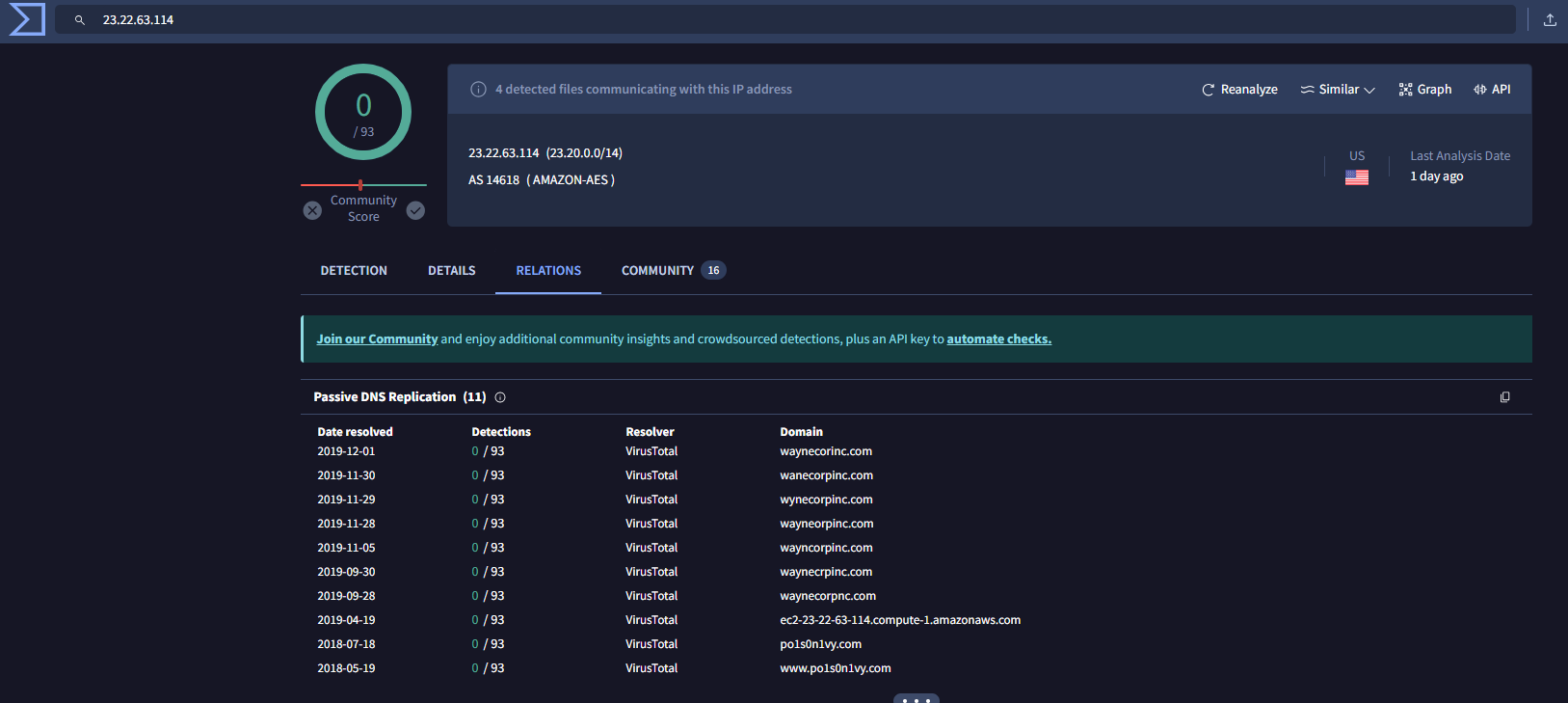Open the VirusTotal home logo

[x=27, y=19]
